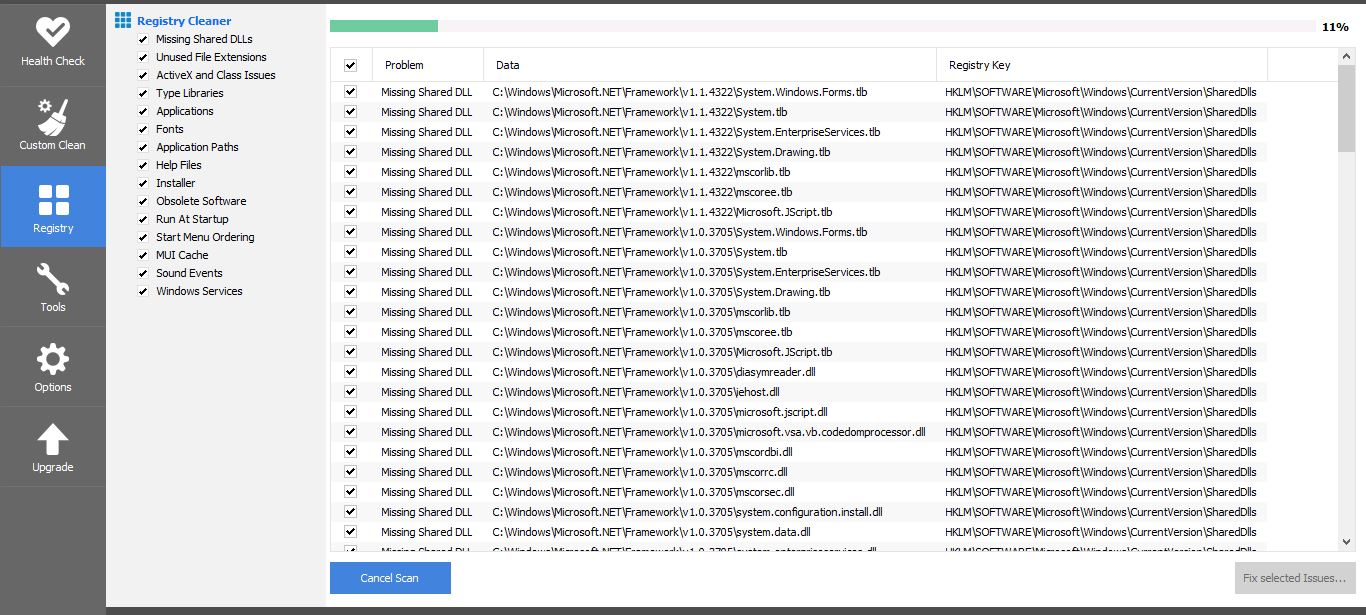Image resolution: width=1366 pixels, height=615 pixels.
Task: Select the Registry grid icon
Action: click(x=53, y=199)
